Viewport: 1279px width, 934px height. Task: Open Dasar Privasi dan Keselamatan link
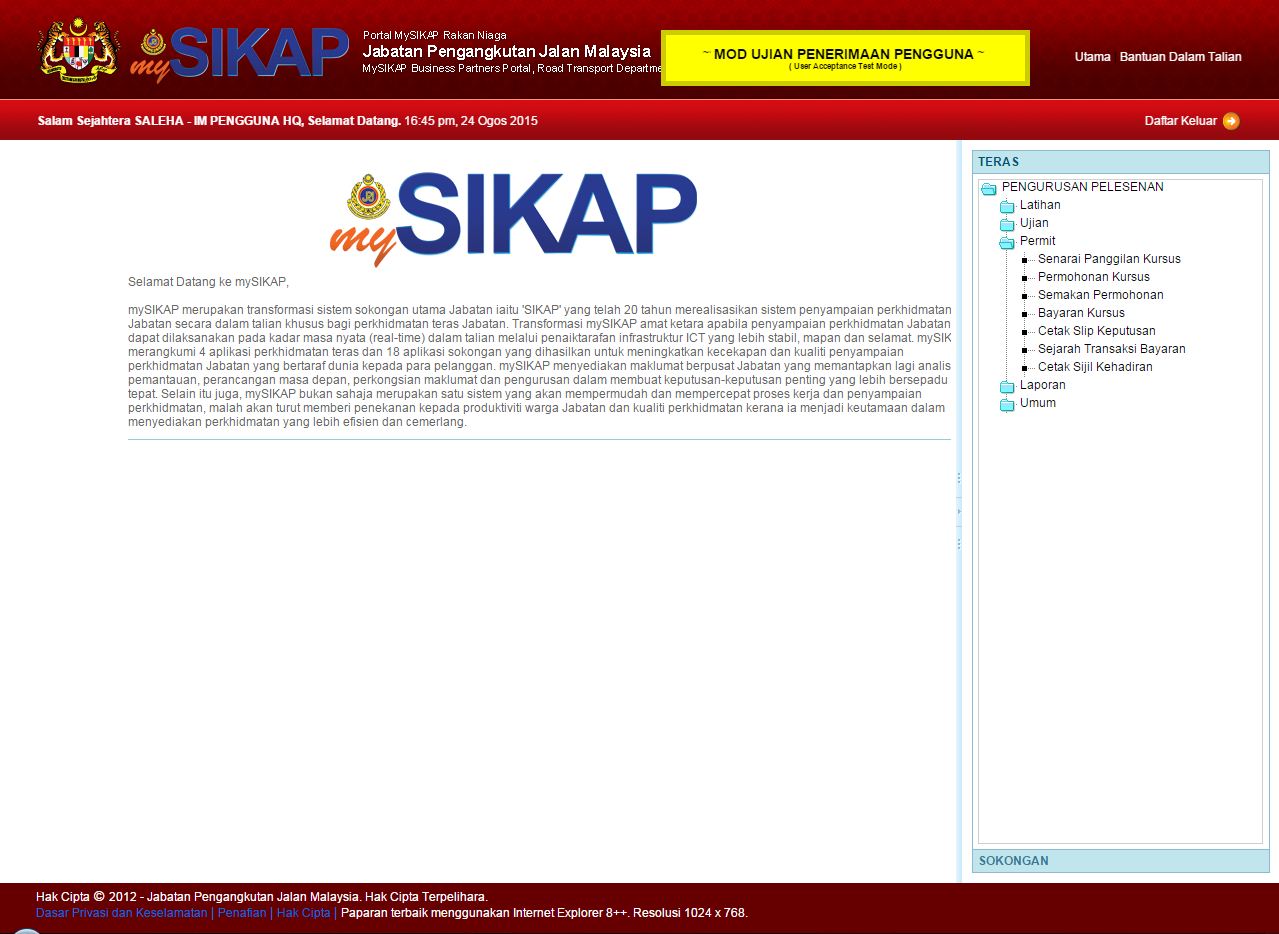pyautogui.click(x=121, y=913)
